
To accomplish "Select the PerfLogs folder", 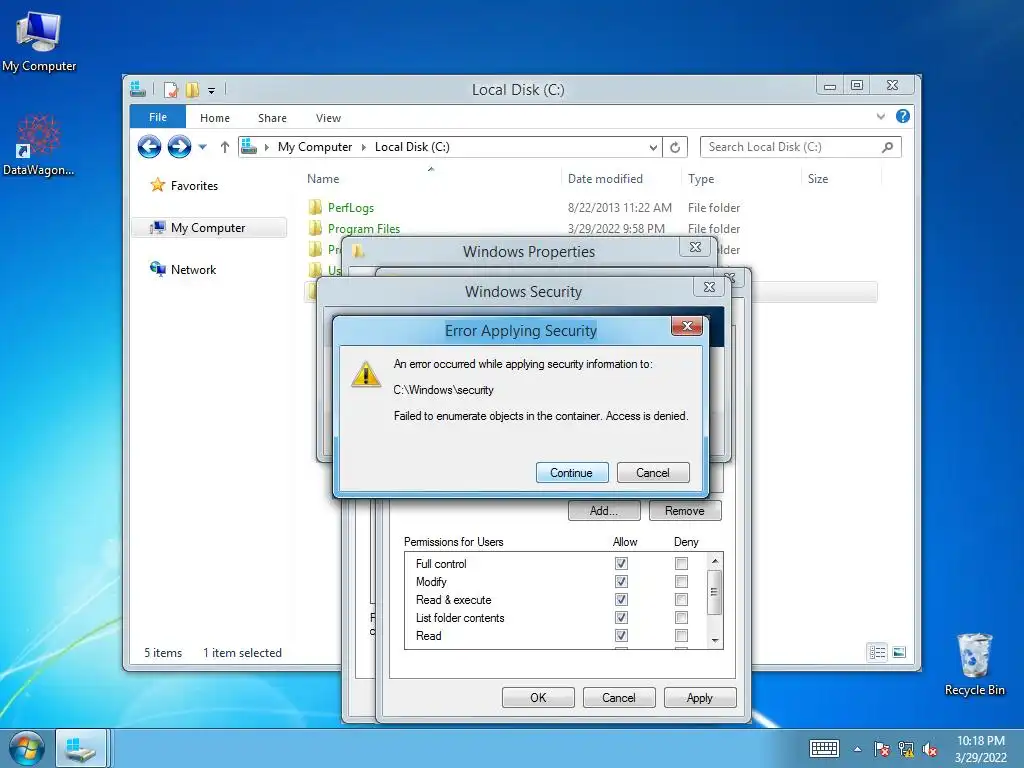I will click(x=351, y=208).
